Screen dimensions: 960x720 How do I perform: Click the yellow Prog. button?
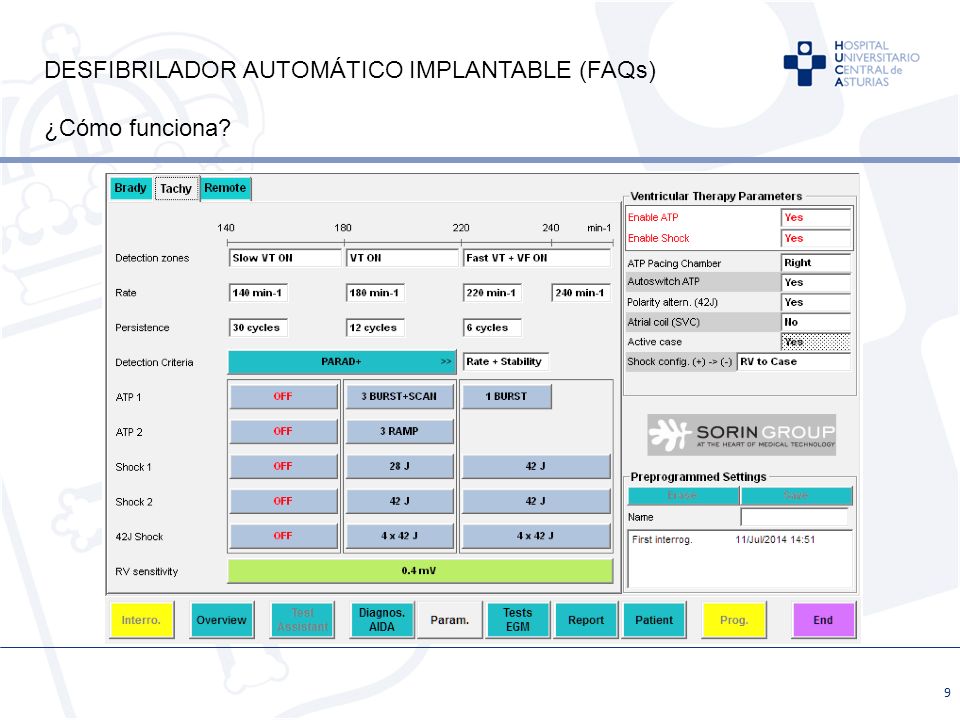(x=734, y=620)
